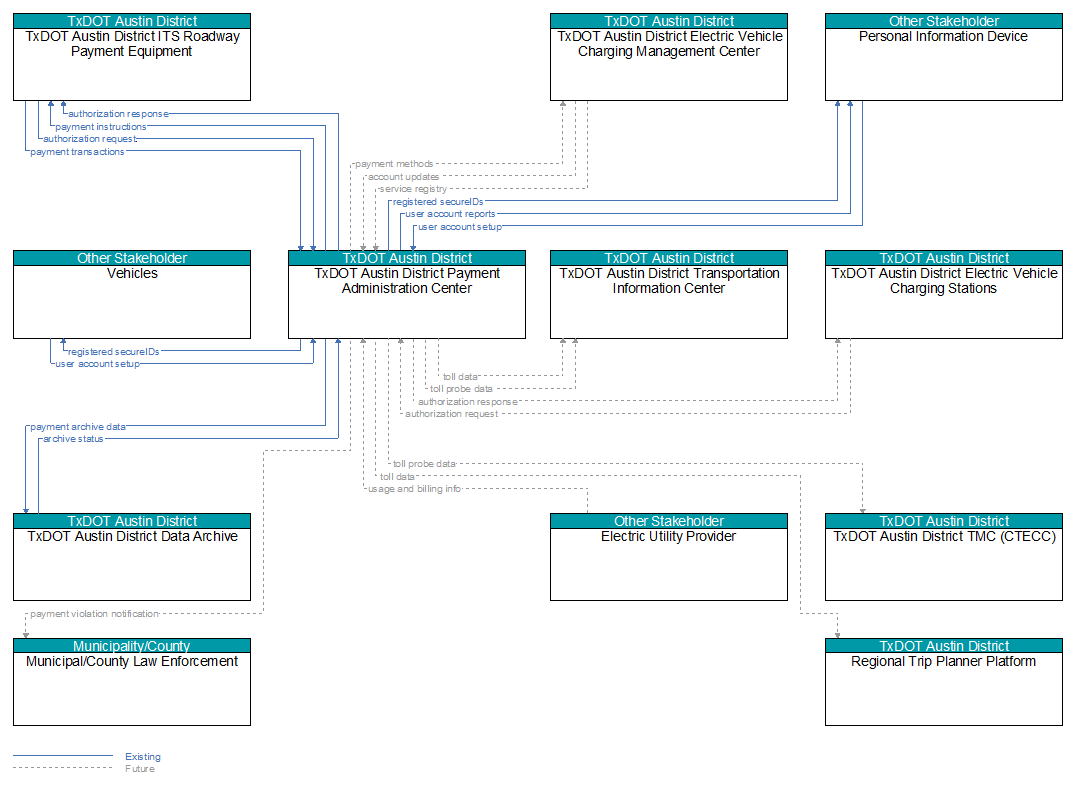Viewport: 1073px width, 787px height.
Task: Click the 'service registry' flow label
Action: pyautogui.click(x=413, y=189)
